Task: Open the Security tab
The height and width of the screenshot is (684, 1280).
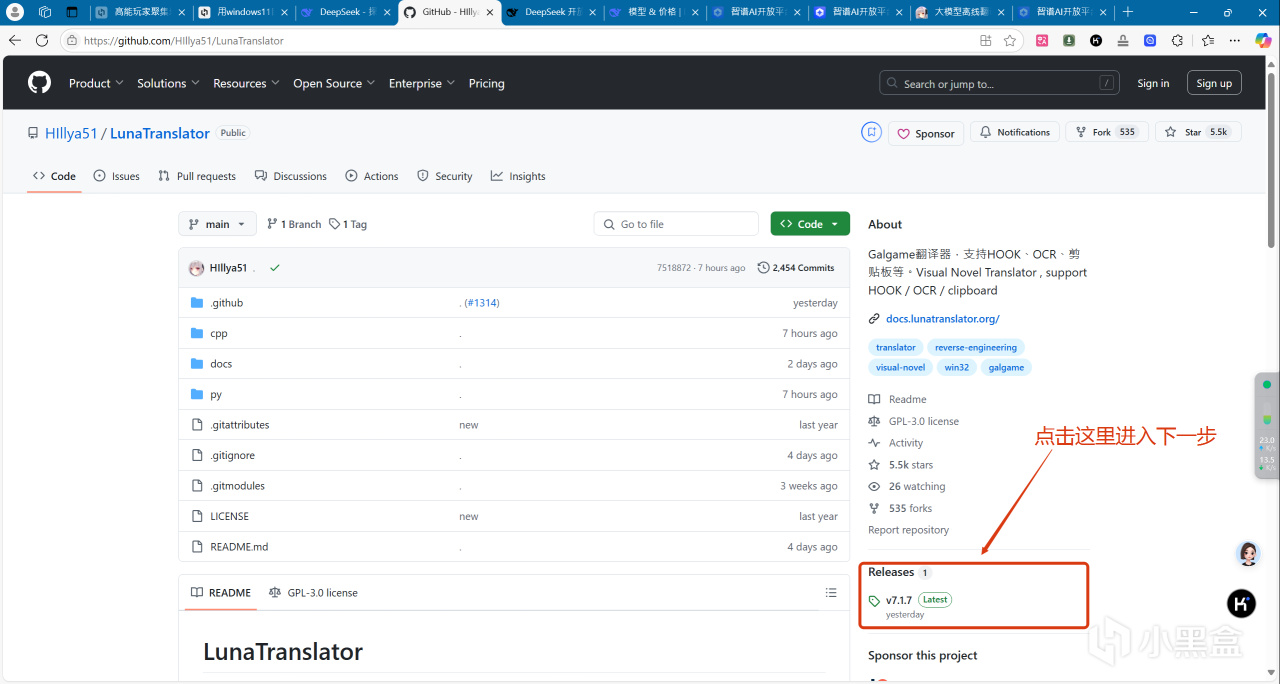Action: [x=444, y=176]
